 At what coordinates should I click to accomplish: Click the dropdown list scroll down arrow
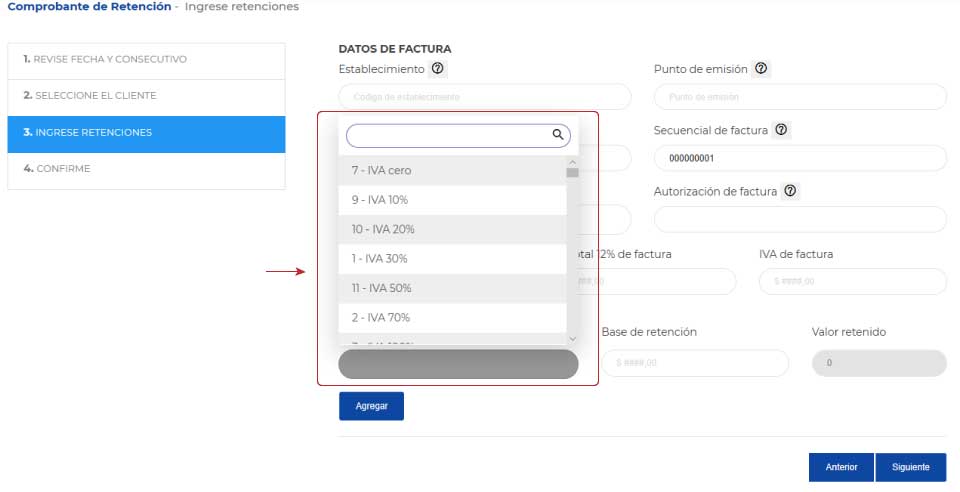point(572,338)
